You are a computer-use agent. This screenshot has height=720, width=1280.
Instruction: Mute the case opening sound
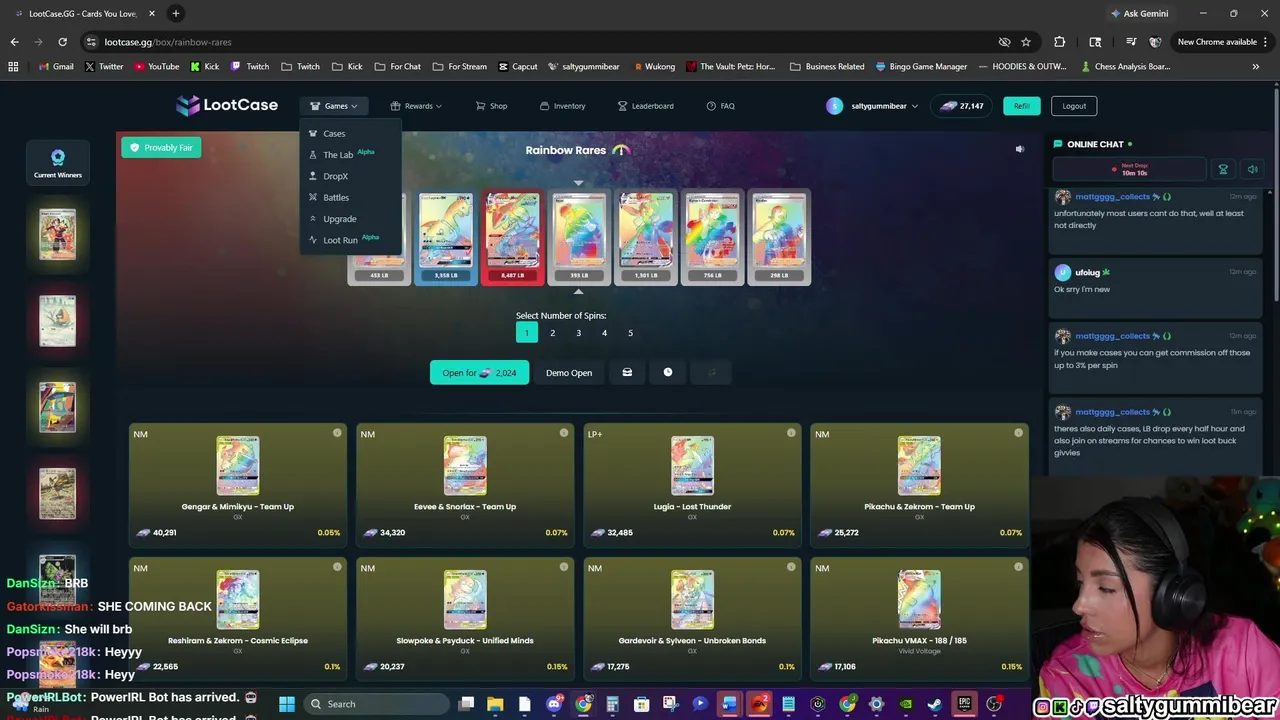1020,149
